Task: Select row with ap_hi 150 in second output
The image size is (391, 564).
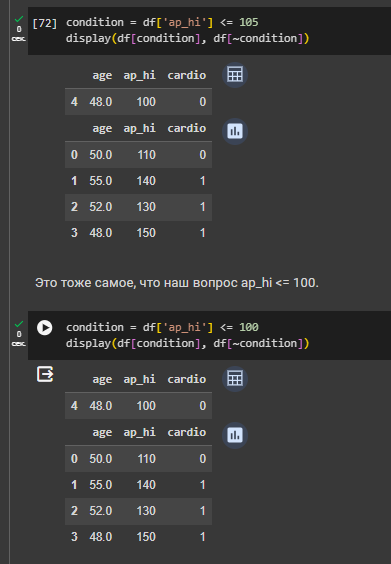Action: point(138,537)
